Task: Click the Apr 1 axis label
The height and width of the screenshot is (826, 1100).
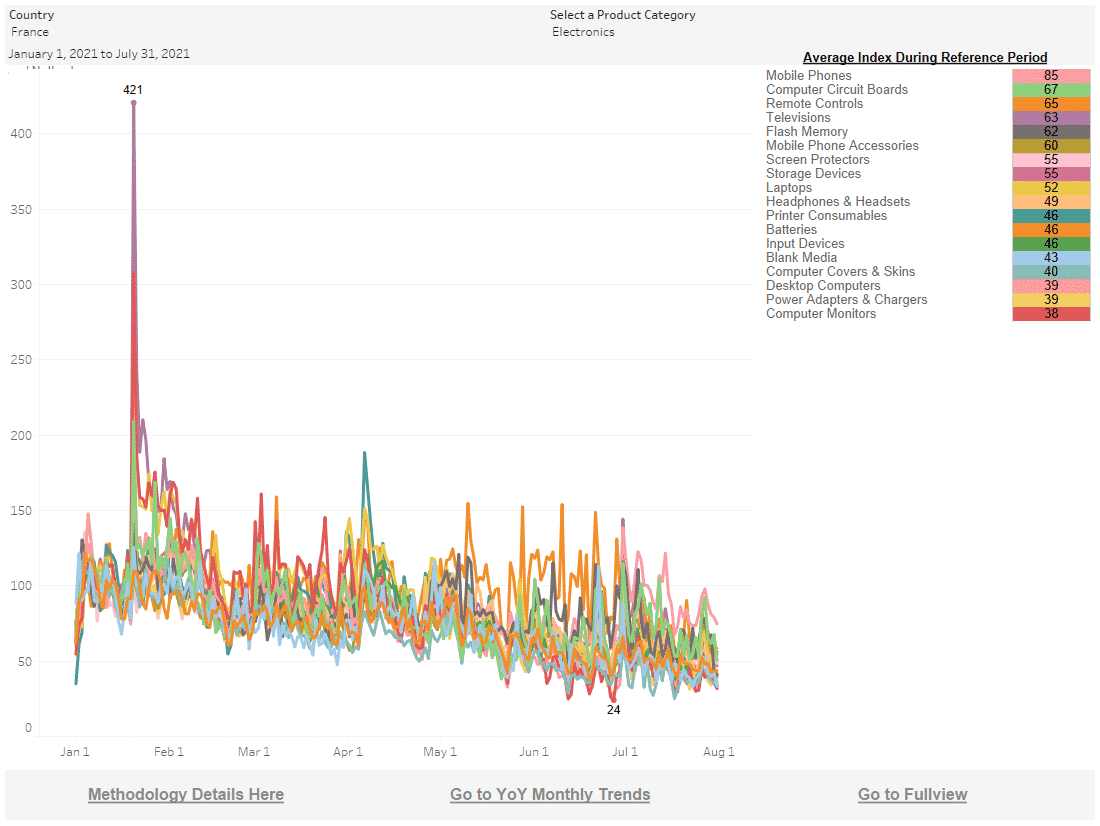Action: click(347, 752)
